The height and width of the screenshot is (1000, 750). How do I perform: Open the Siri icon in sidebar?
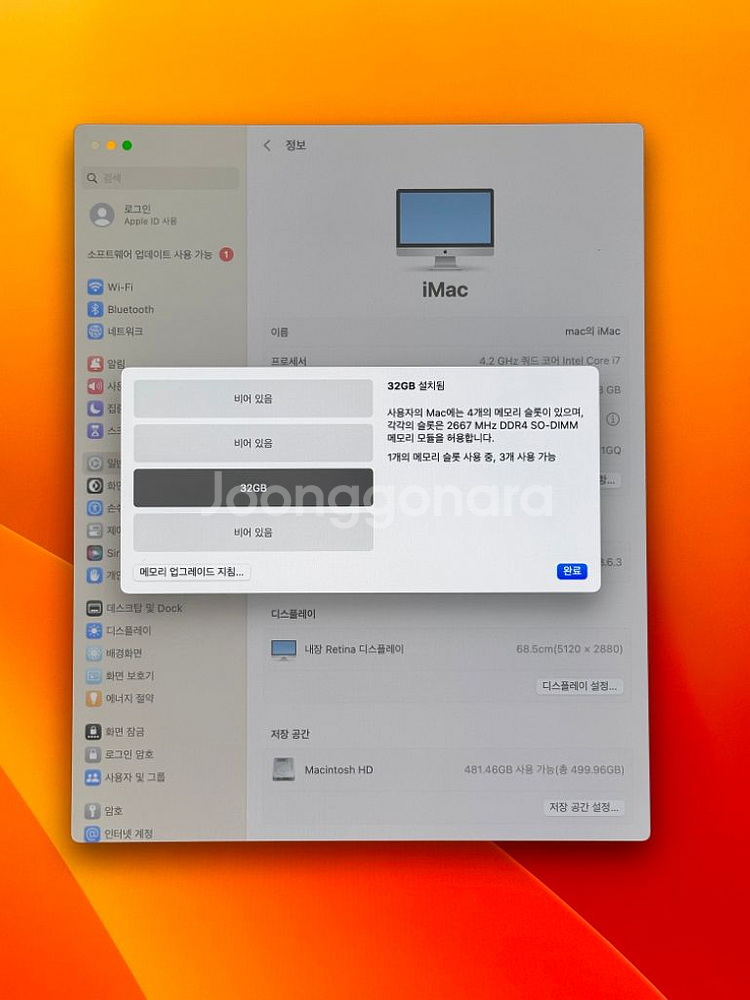(95, 553)
